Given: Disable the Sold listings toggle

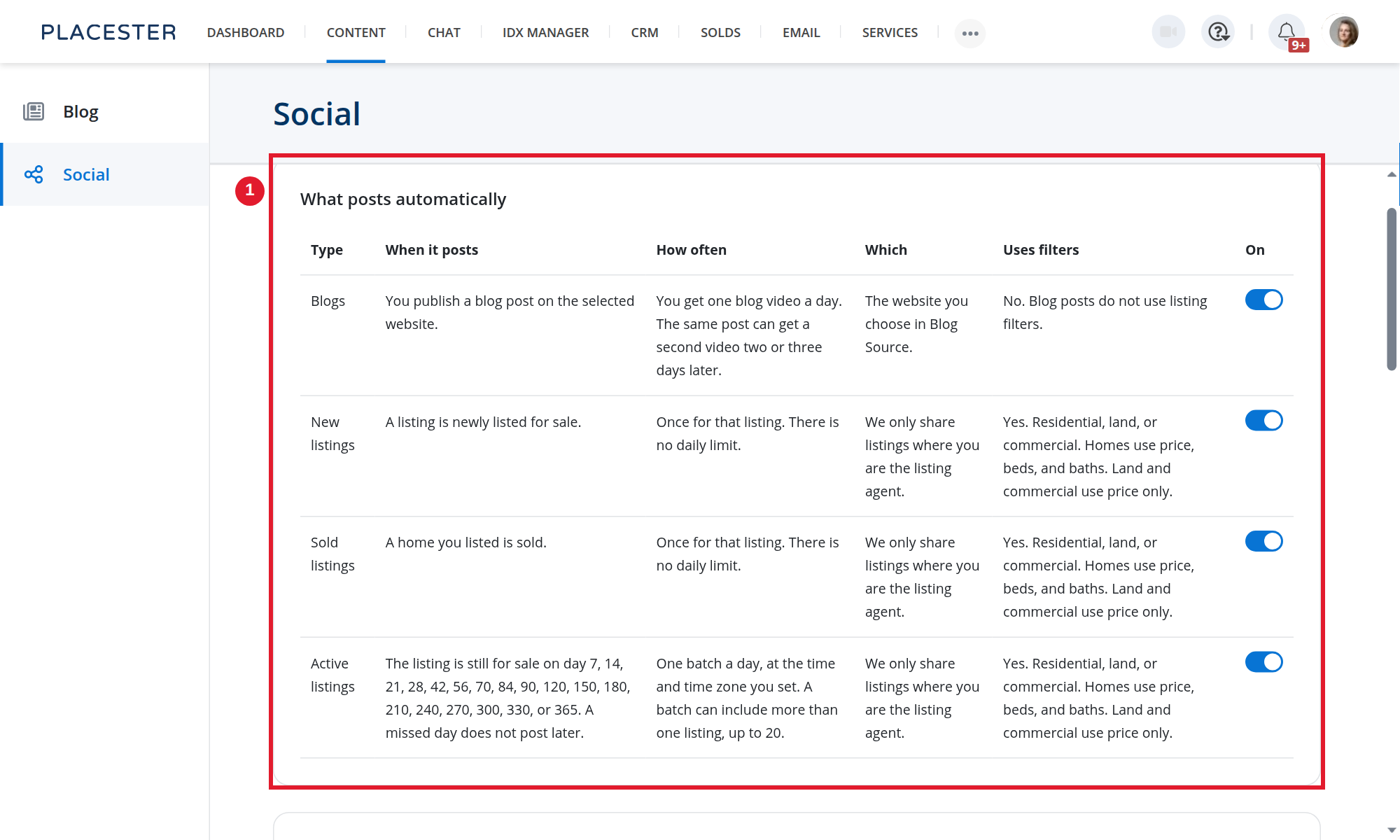Looking at the screenshot, I should click(1263, 541).
